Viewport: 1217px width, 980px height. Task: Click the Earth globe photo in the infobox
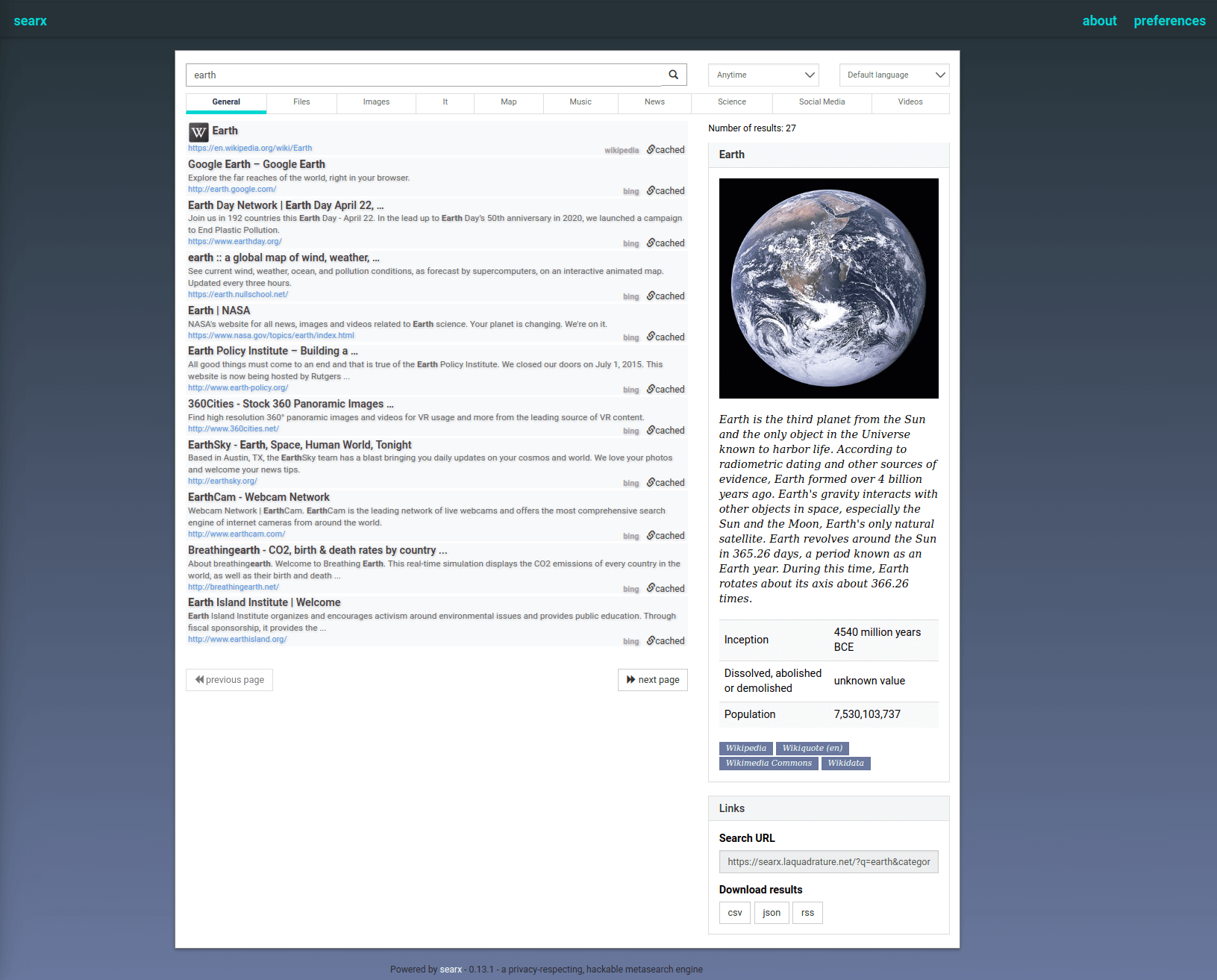tap(828, 288)
